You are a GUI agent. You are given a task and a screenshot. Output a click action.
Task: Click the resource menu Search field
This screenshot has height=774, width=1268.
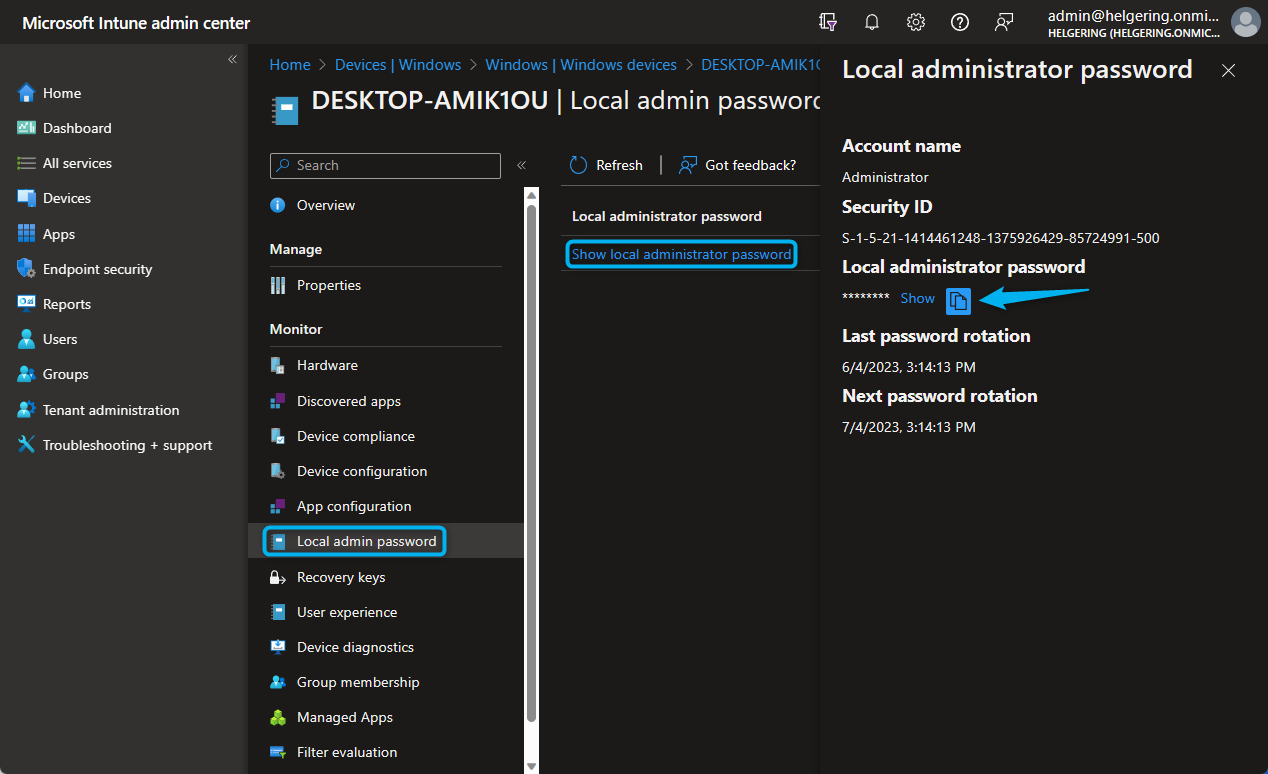(x=385, y=165)
